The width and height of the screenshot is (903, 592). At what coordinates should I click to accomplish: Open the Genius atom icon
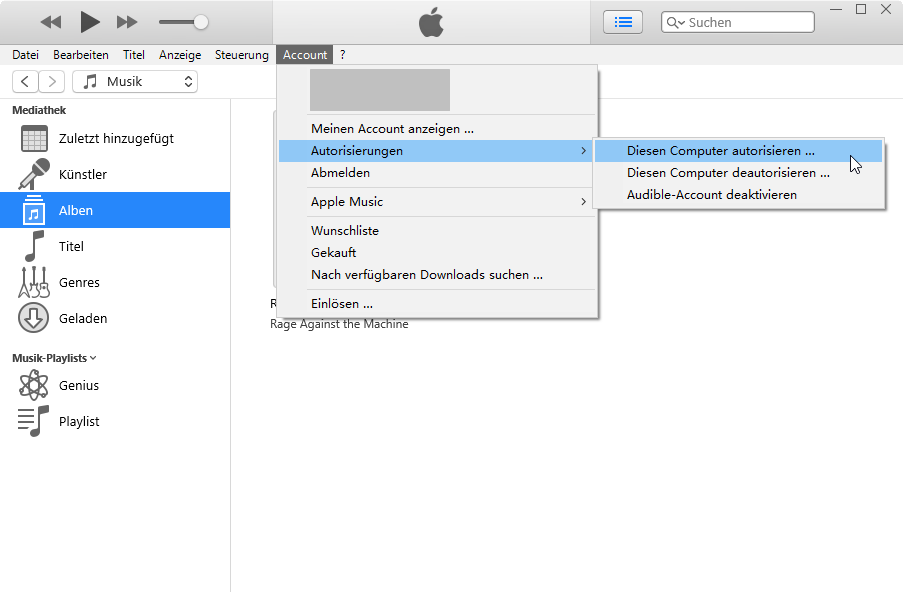(34, 386)
